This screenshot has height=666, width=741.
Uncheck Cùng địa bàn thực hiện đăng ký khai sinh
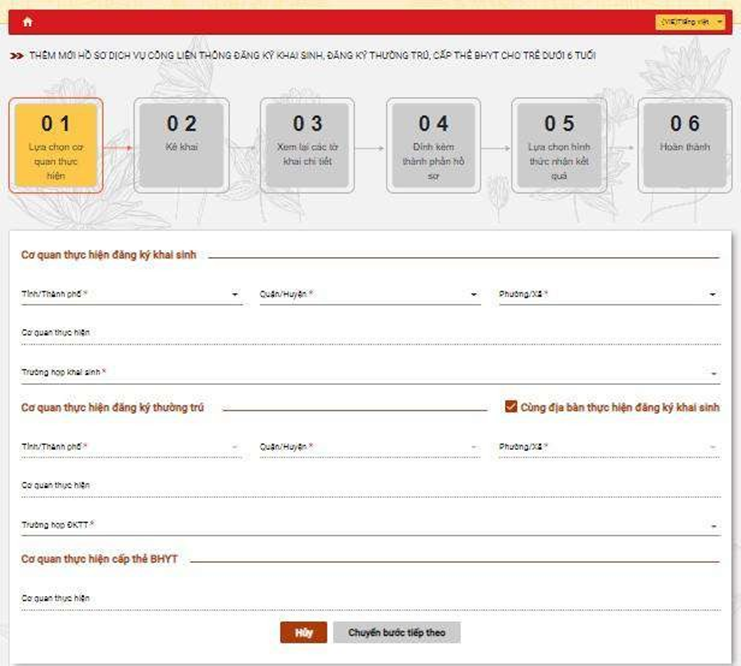[512, 407]
